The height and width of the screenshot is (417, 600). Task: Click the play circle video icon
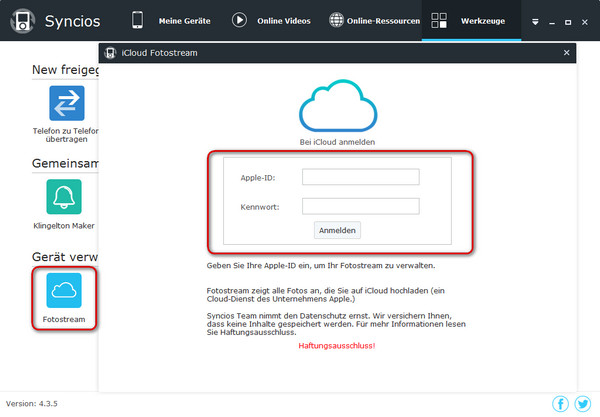coord(239,20)
